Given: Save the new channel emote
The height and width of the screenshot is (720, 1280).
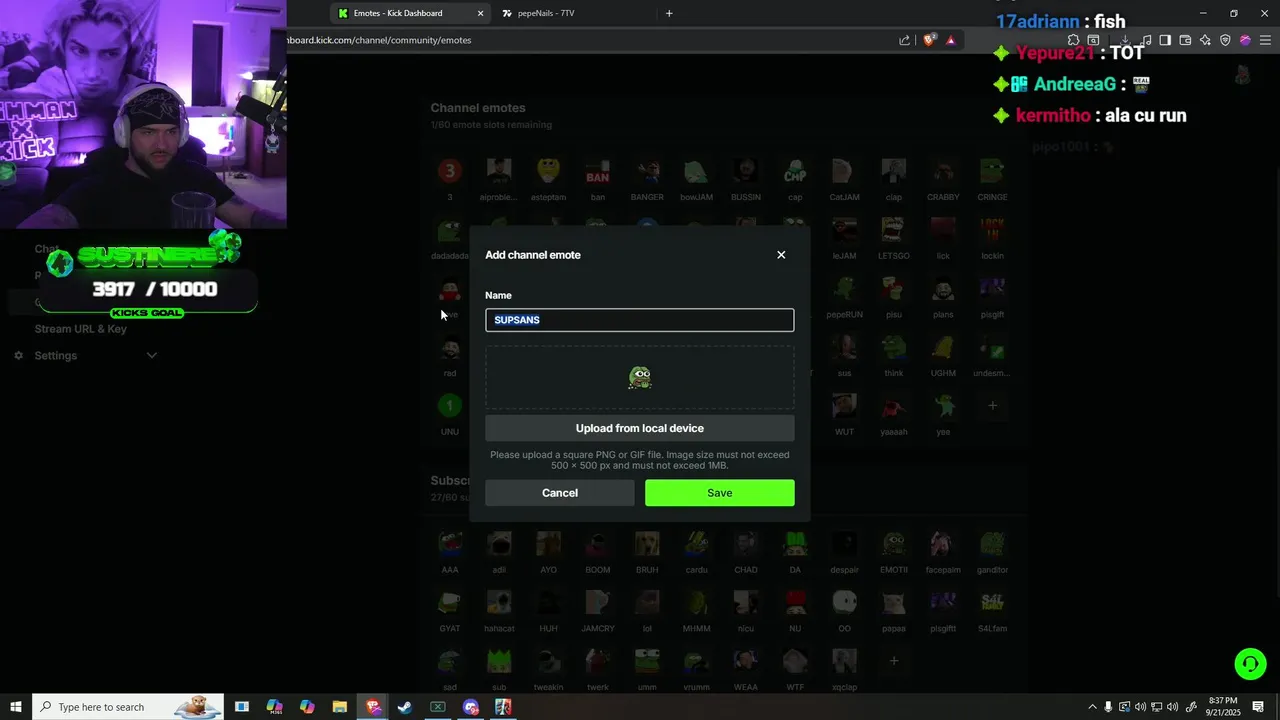Looking at the screenshot, I should point(720,493).
